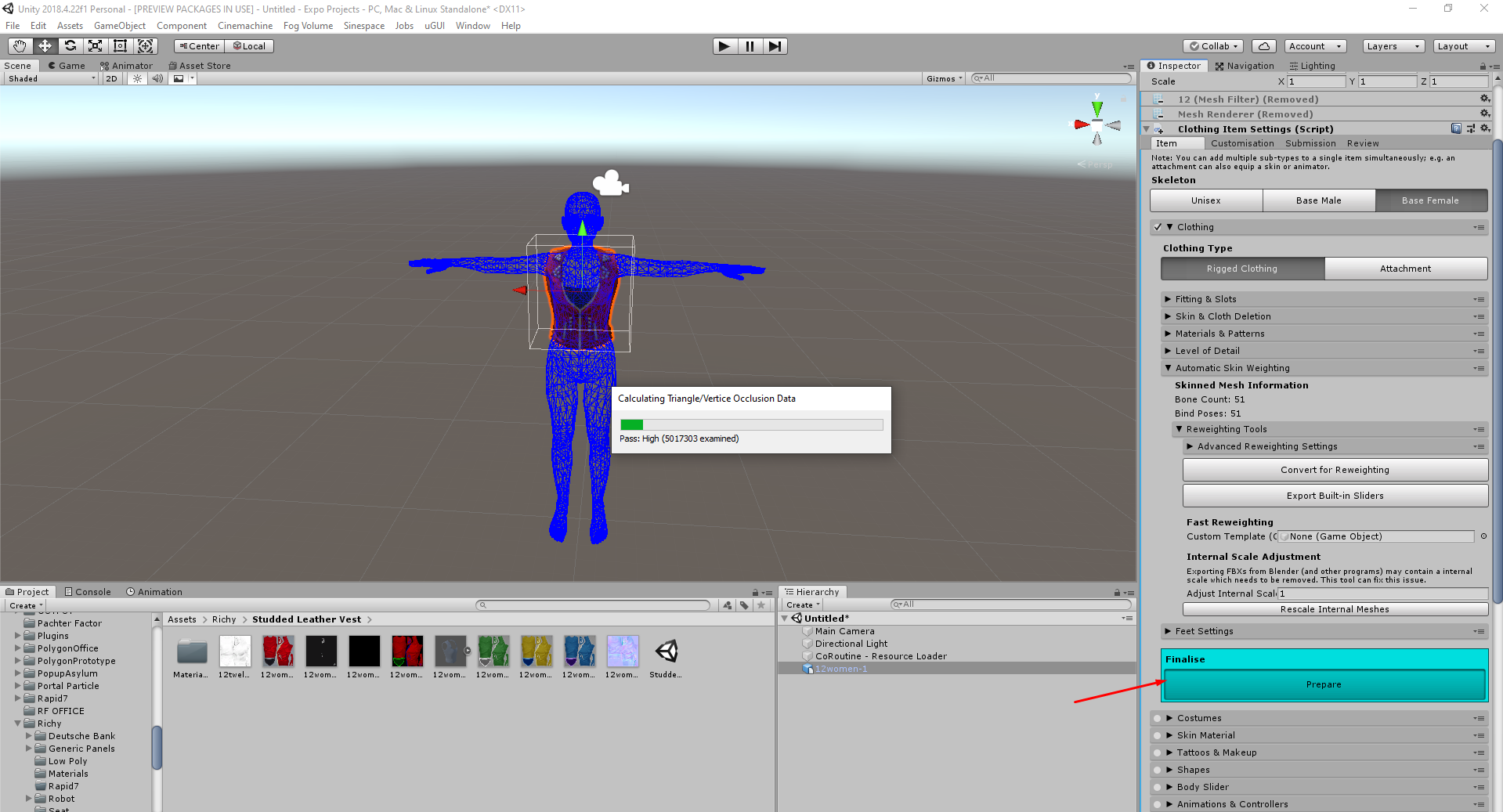Click the Prepare button
The height and width of the screenshot is (812, 1503).
coord(1324,684)
